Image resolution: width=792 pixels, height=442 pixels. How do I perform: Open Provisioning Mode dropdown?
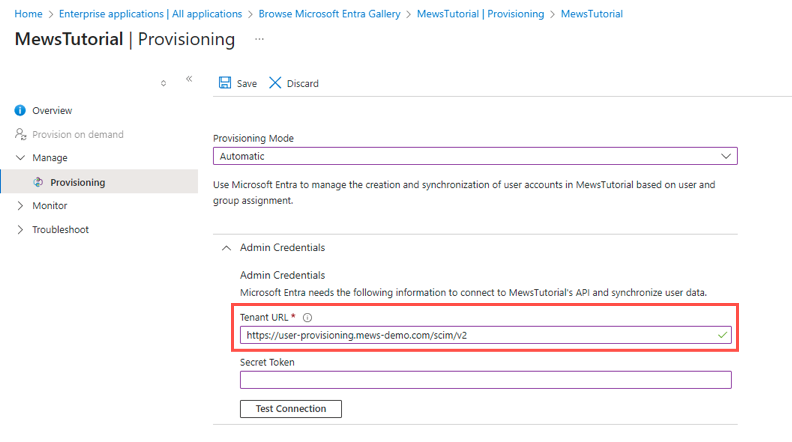click(475, 156)
